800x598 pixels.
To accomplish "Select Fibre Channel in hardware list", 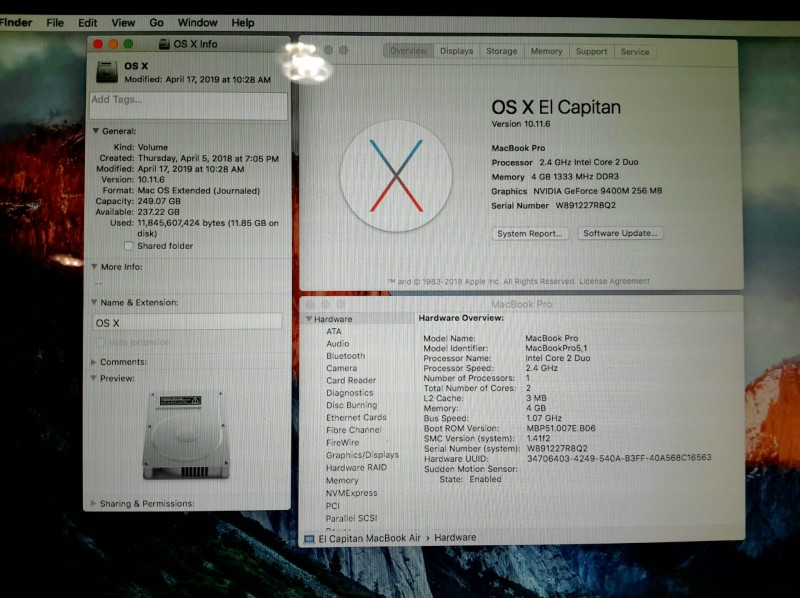I will click(354, 430).
